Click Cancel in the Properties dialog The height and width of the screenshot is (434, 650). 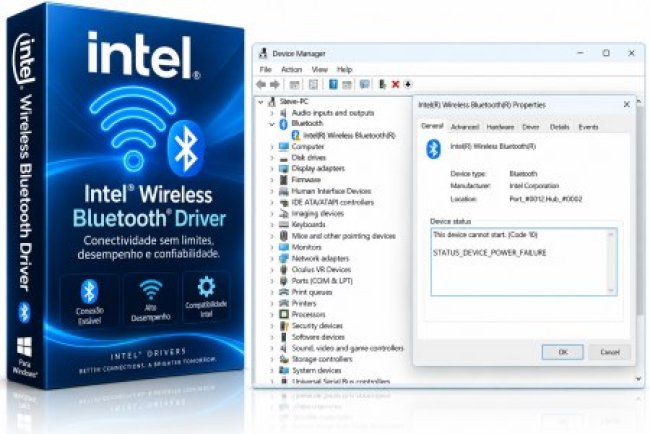coord(610,352)
